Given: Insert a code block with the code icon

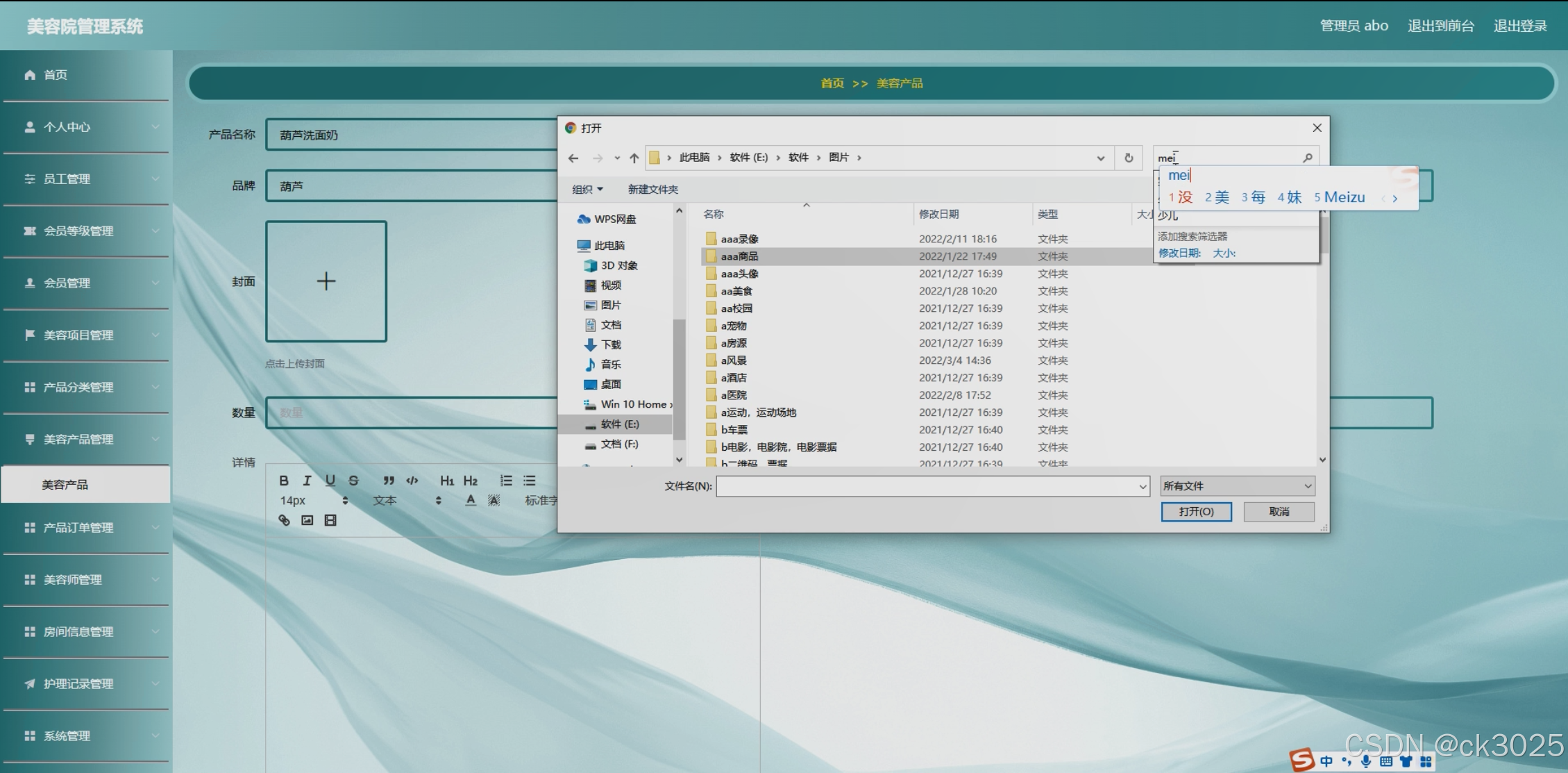Looking at the screenshot, I should [x=412, y=481].
